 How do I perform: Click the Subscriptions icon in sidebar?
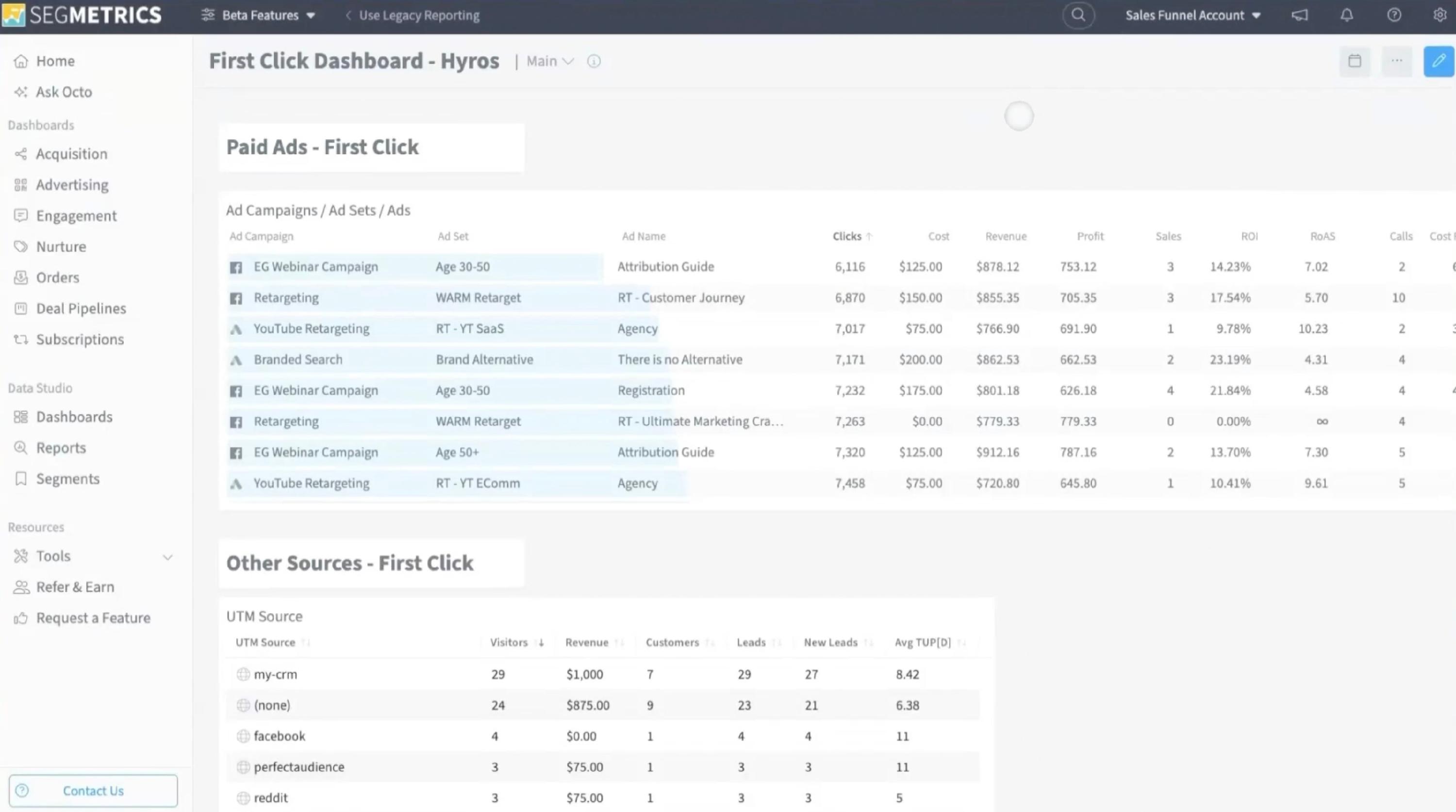[x=21, y=340]
